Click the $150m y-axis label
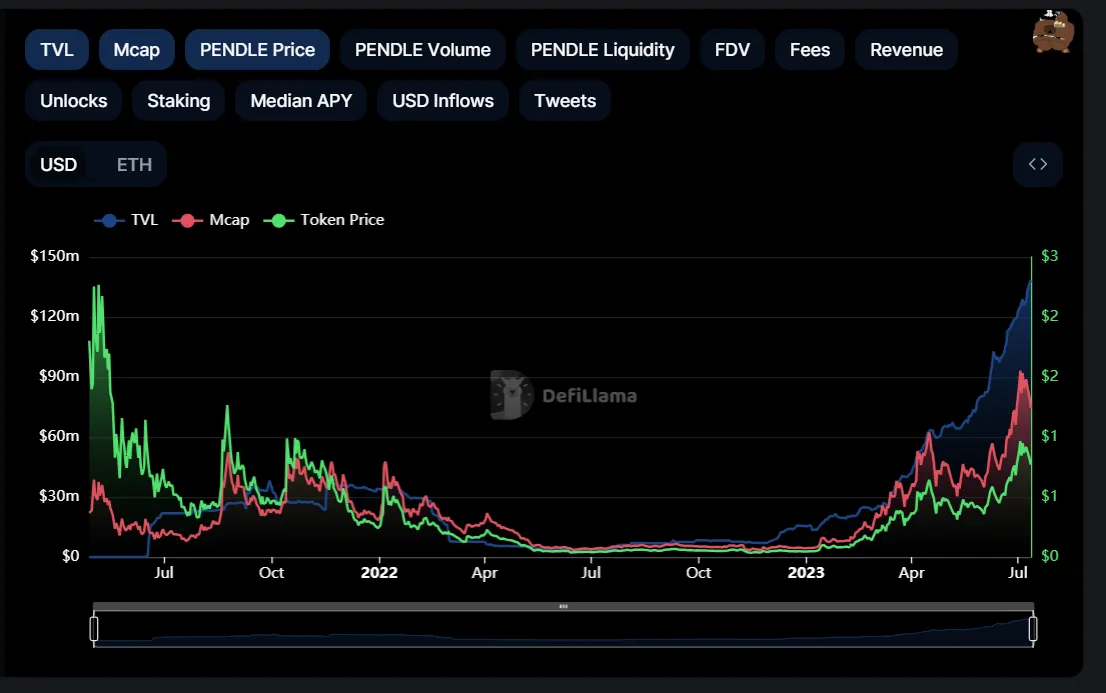The width and height of the screenshot is (1106, 693). tap(55, 256)
